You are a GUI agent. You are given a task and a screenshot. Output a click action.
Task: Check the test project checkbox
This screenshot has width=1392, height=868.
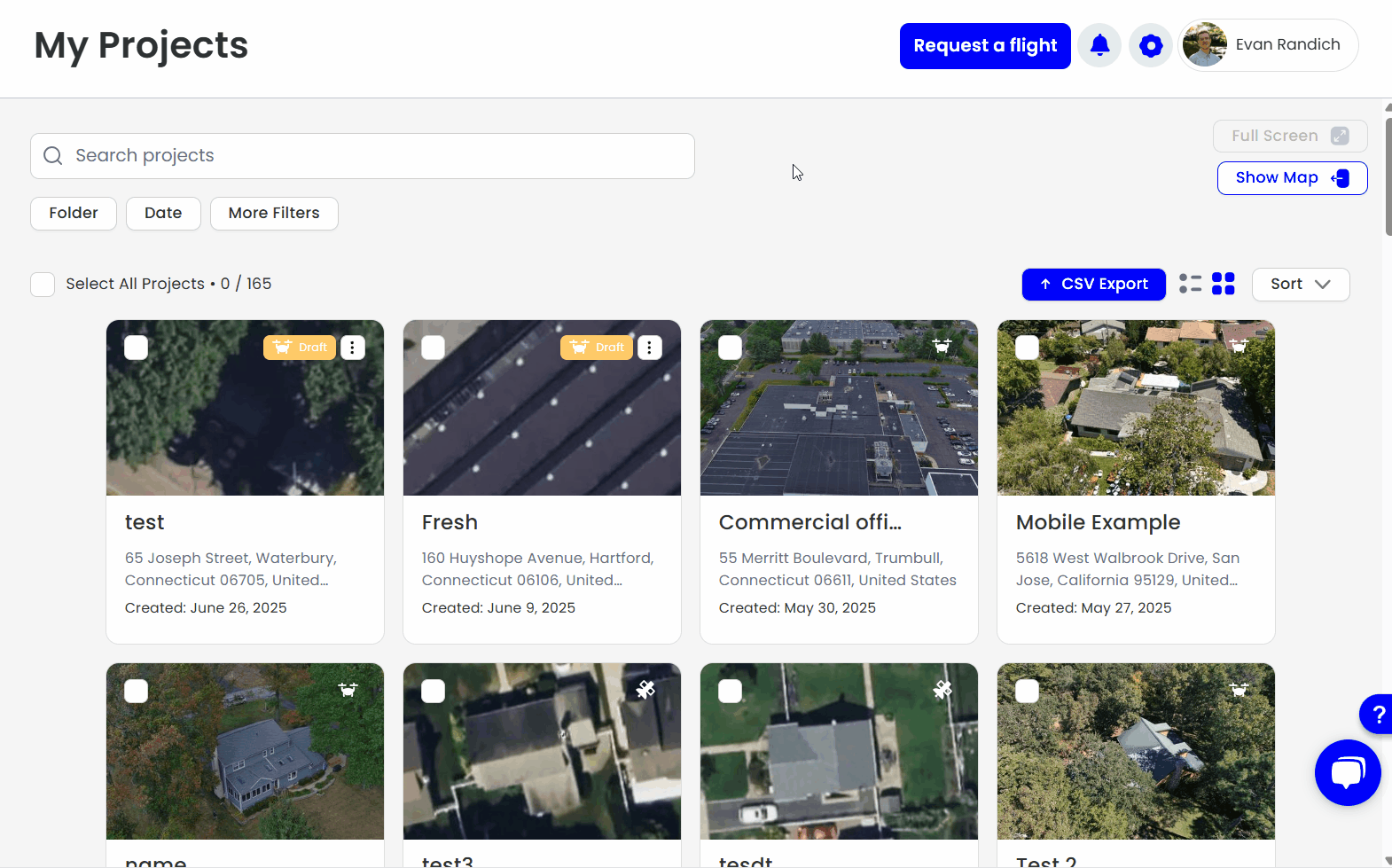[x=137, y=348]
